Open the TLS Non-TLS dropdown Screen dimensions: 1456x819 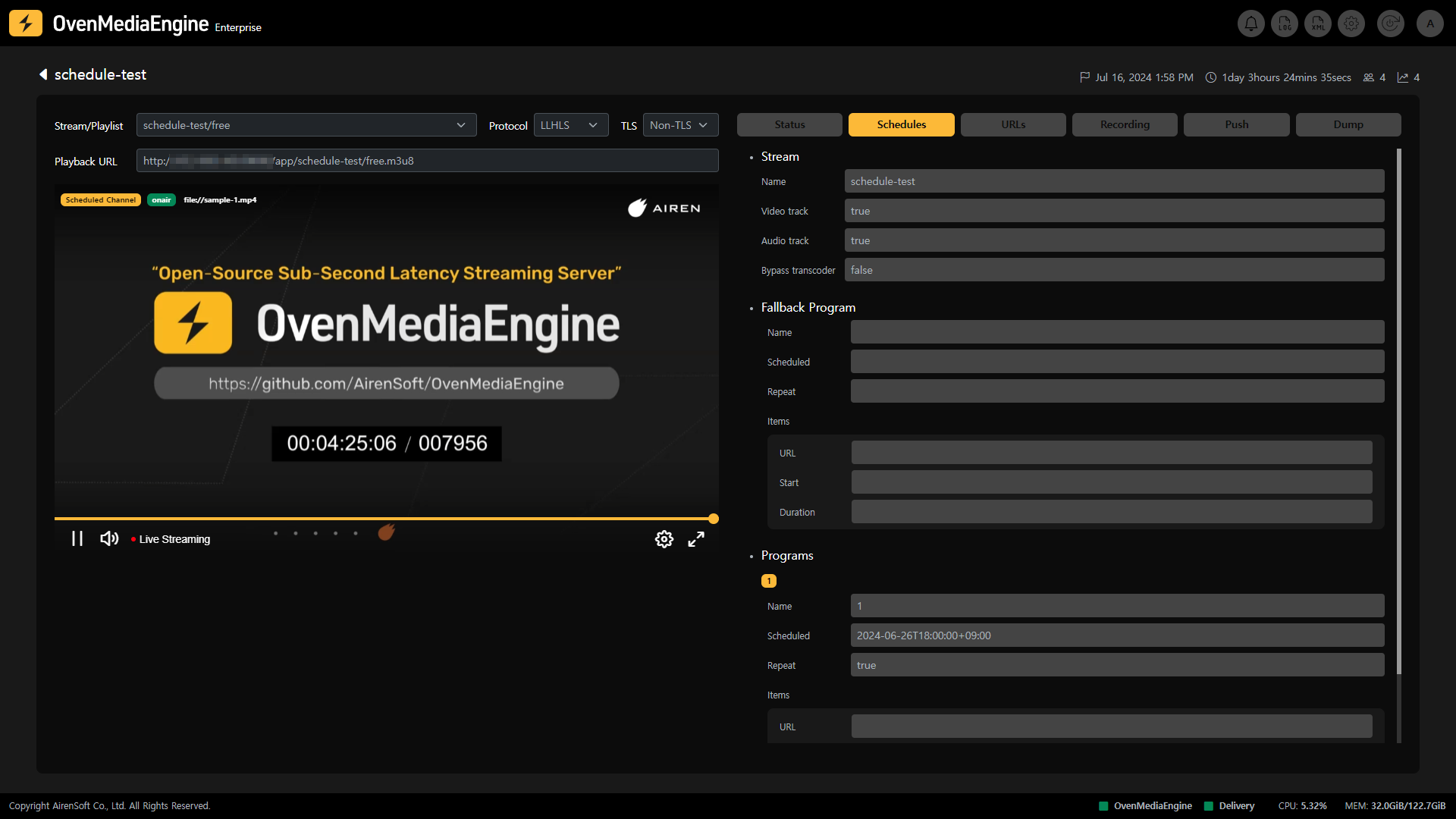(x=680, y=125)
